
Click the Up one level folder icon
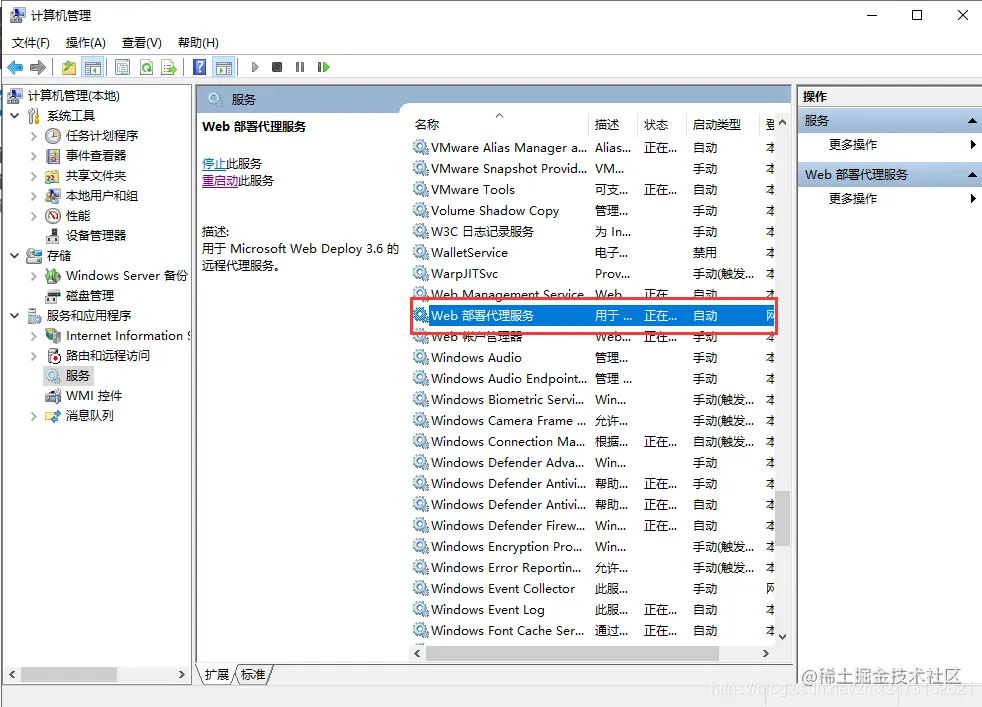(x=69, y=67)
